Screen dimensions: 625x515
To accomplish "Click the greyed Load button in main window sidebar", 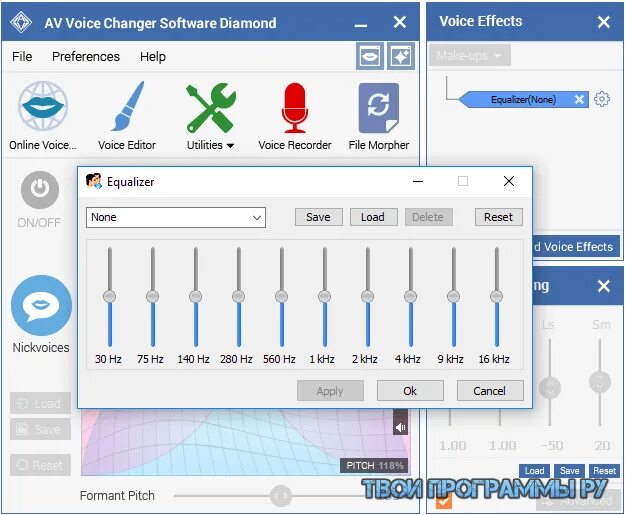I will pos(40,403).
